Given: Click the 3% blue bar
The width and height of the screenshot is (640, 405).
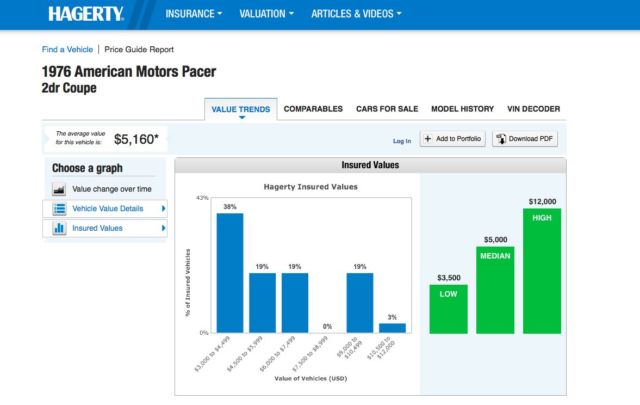Looking at the screenshot, I should pos(392,328).
